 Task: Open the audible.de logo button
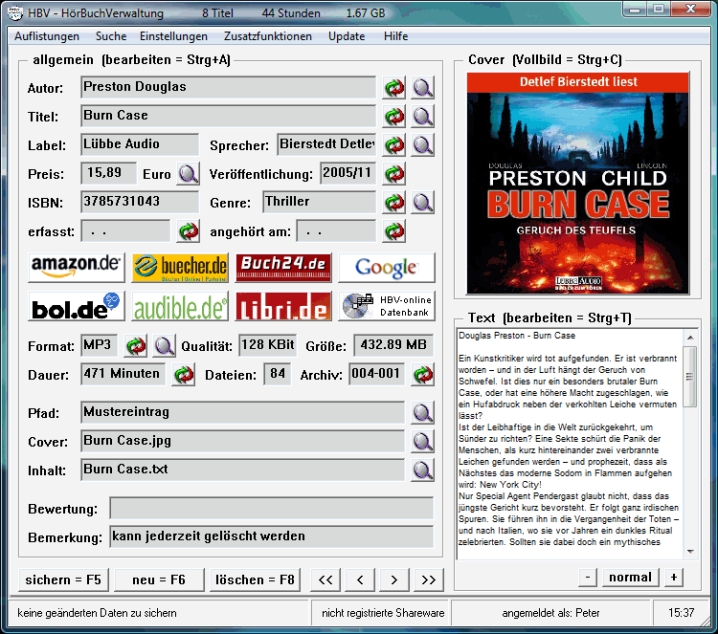(x=180, y=306)
